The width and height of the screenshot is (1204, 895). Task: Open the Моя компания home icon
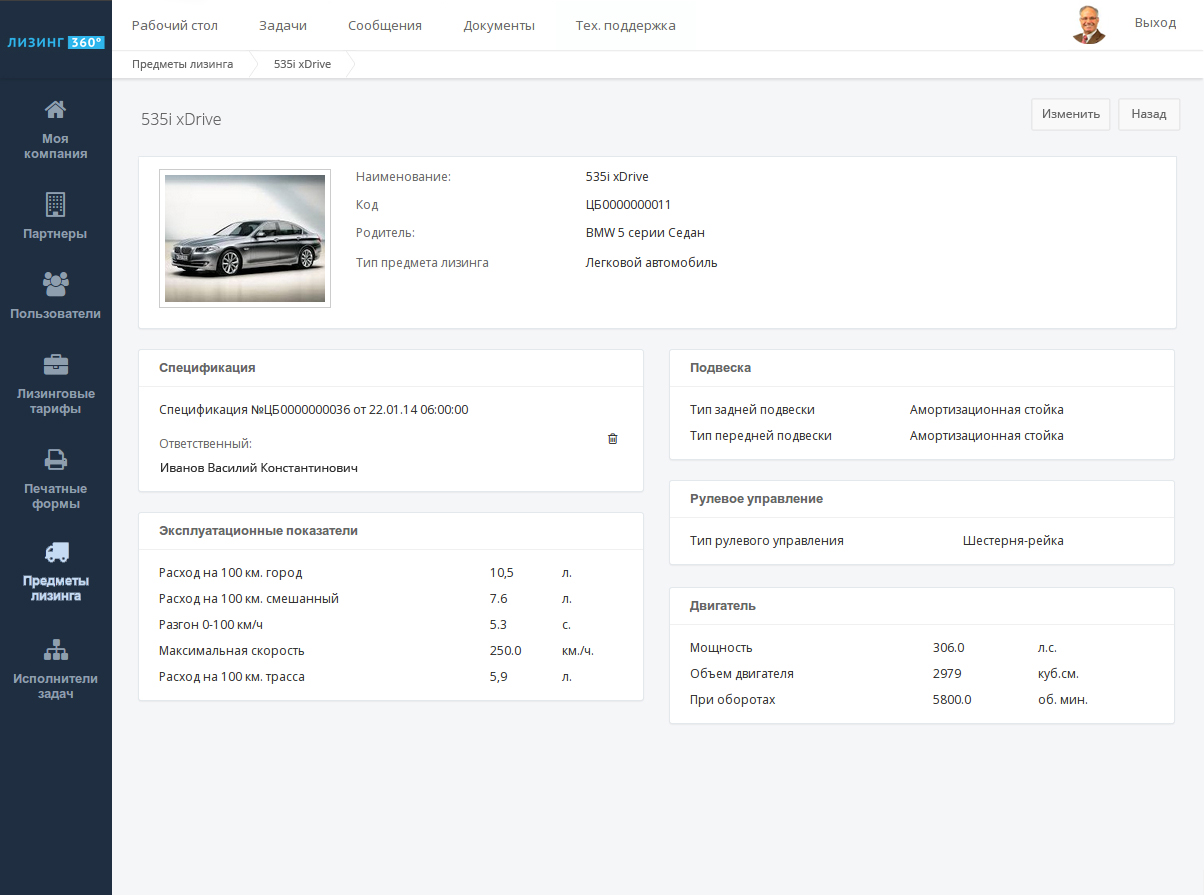coord(56,109)
